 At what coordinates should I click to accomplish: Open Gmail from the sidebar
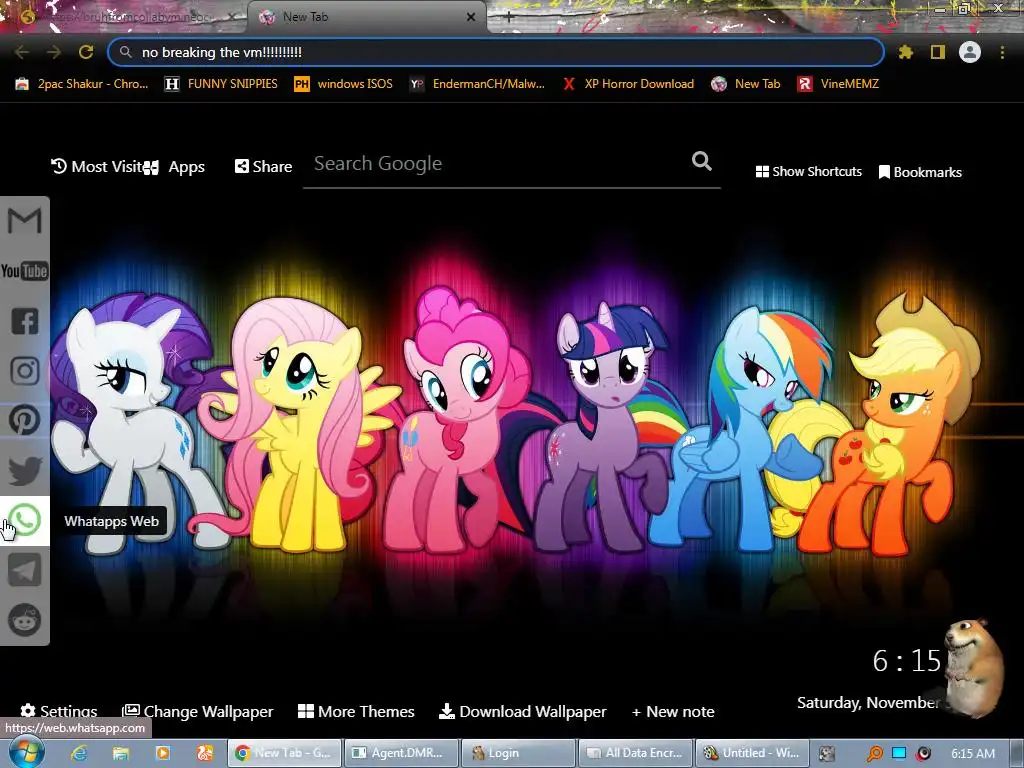click(25, 221)
